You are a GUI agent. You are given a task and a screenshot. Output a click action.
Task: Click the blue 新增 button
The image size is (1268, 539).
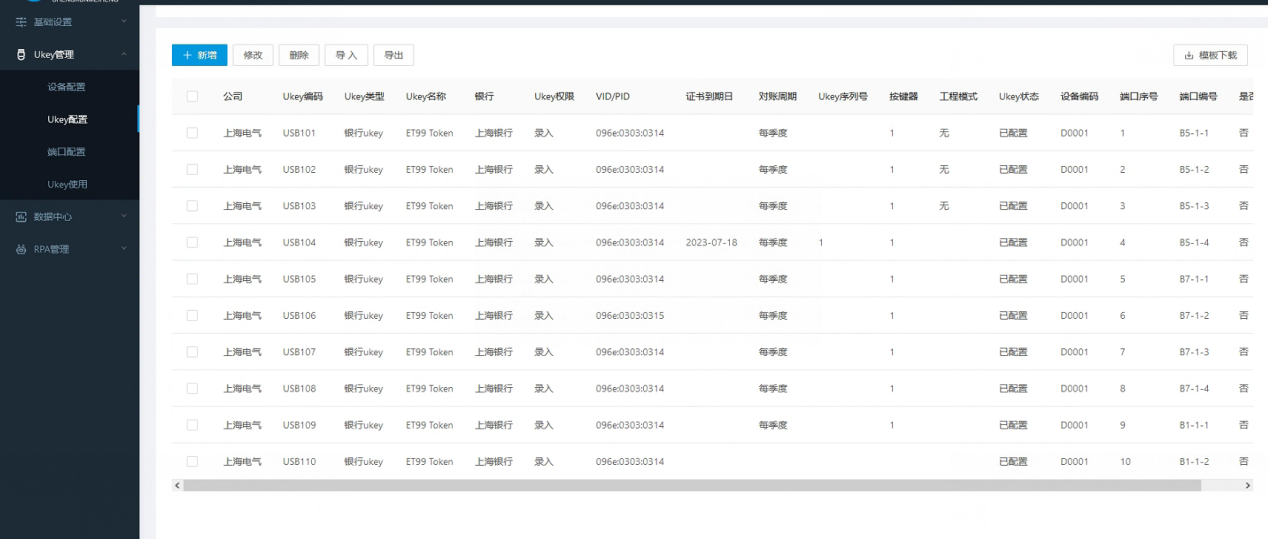199,55
